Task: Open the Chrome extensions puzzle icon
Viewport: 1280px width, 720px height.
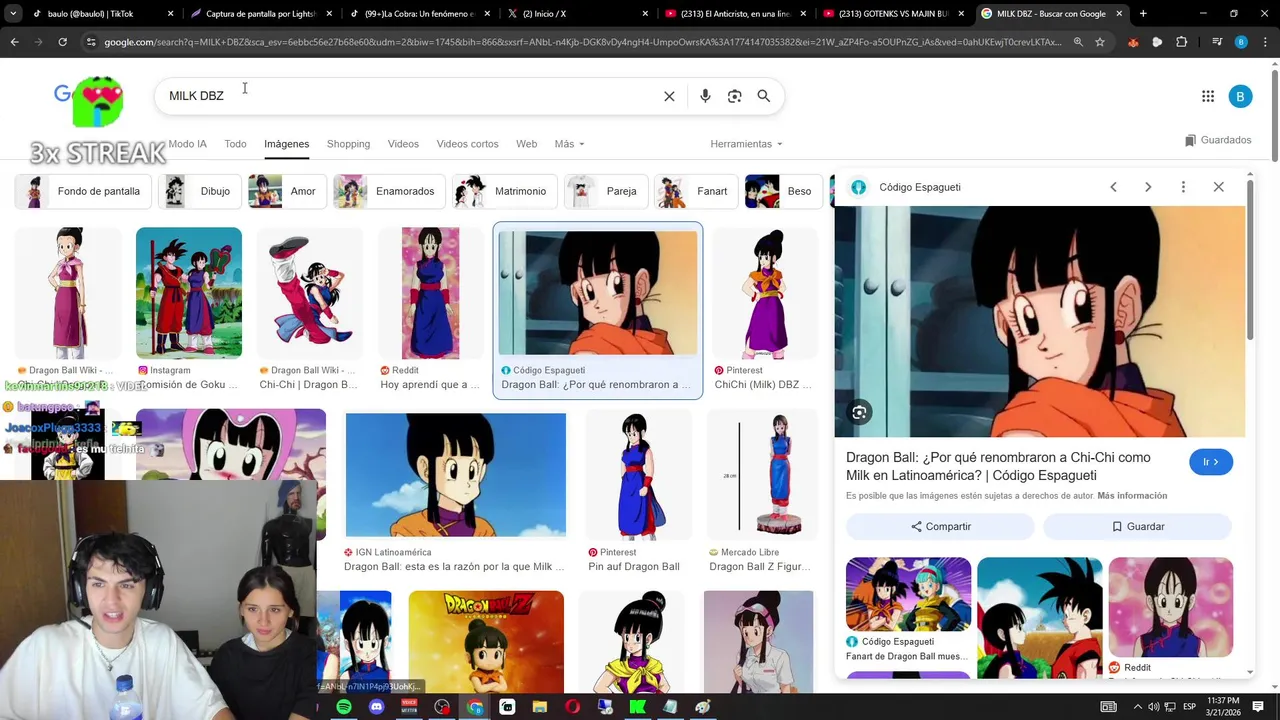Action: (x=1181, y=42)
